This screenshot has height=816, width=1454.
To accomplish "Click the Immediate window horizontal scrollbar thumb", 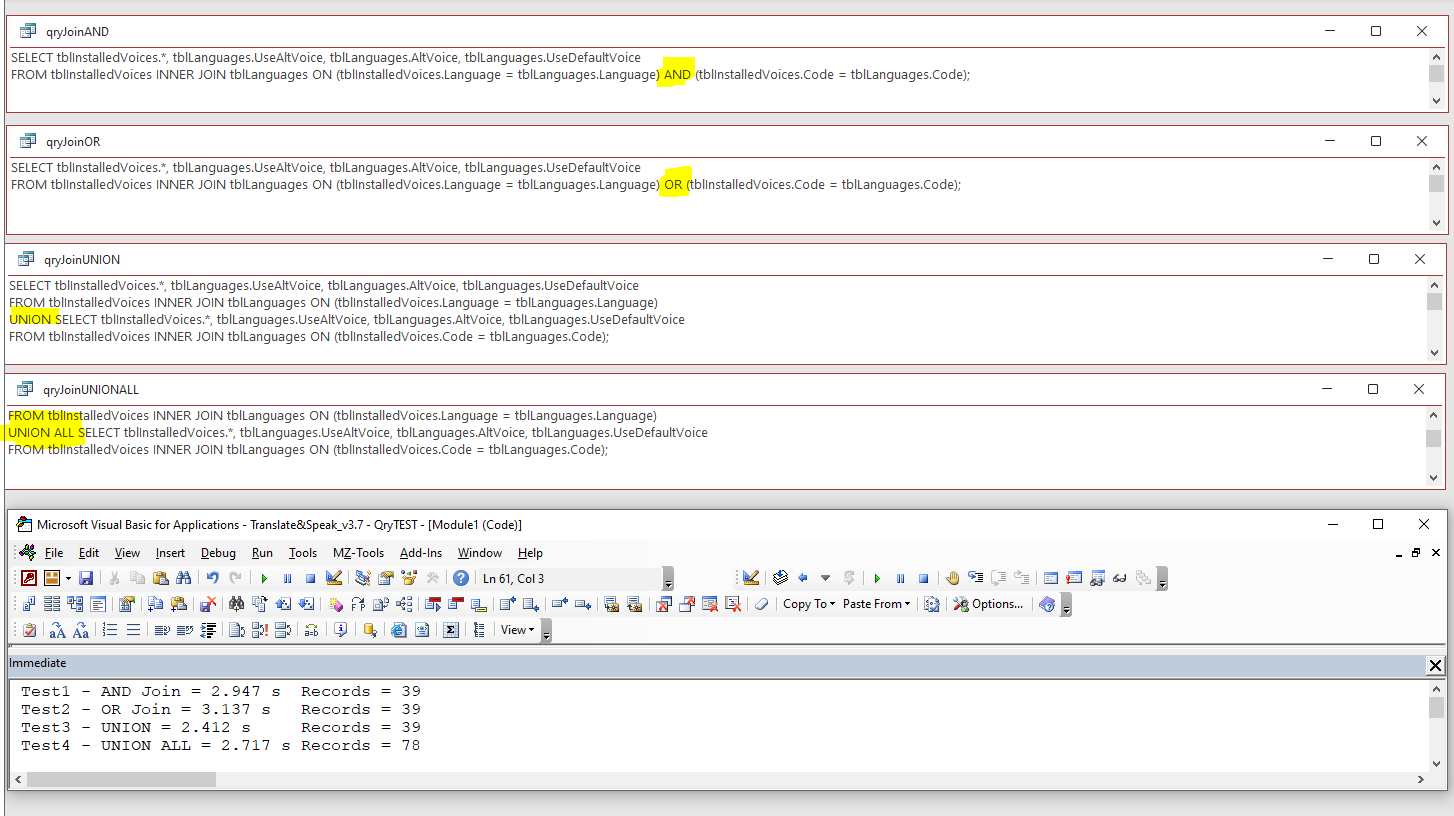I will (x=116, y=779).
